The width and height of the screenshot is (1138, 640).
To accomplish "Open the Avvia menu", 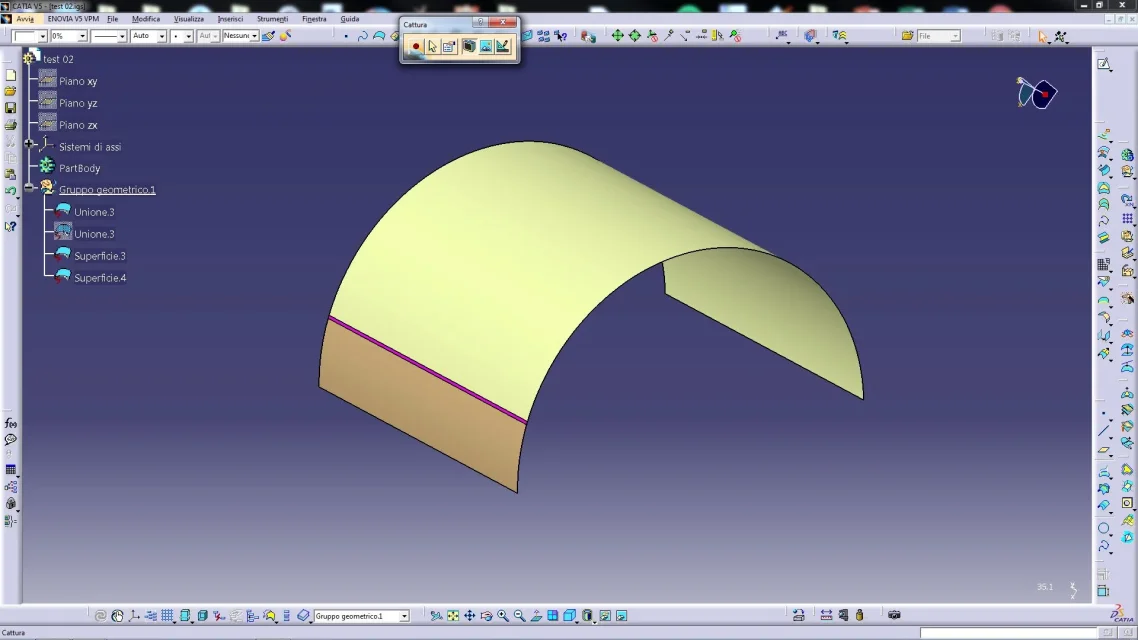I will coord(25,19).
